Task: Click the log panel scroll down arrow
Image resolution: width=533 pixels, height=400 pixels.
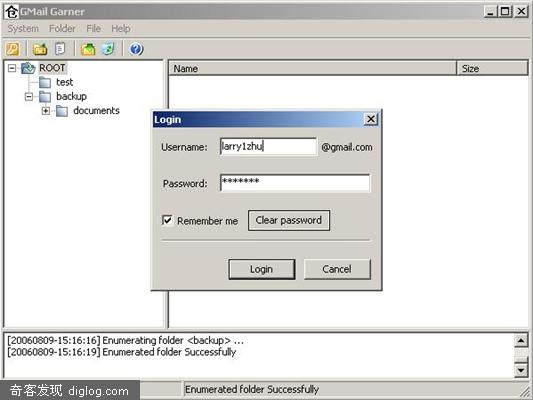Action: coord(521,370)
